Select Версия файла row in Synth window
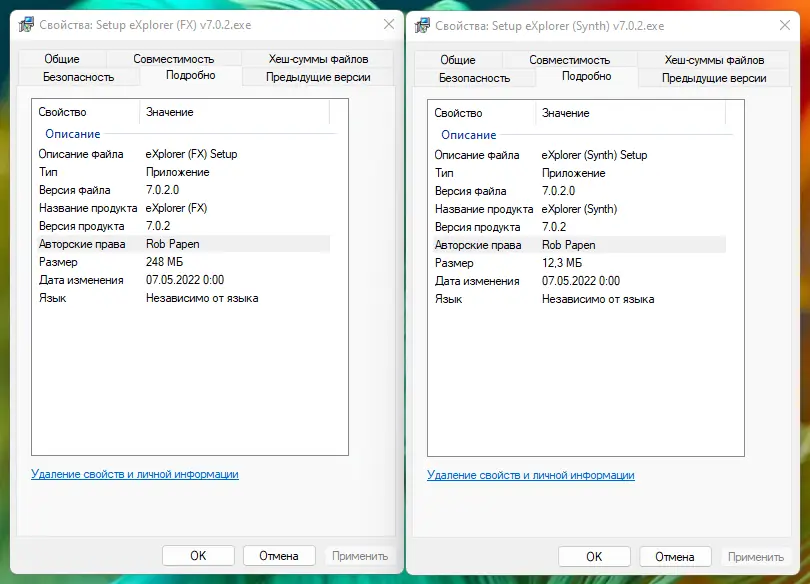 (579, 191)
